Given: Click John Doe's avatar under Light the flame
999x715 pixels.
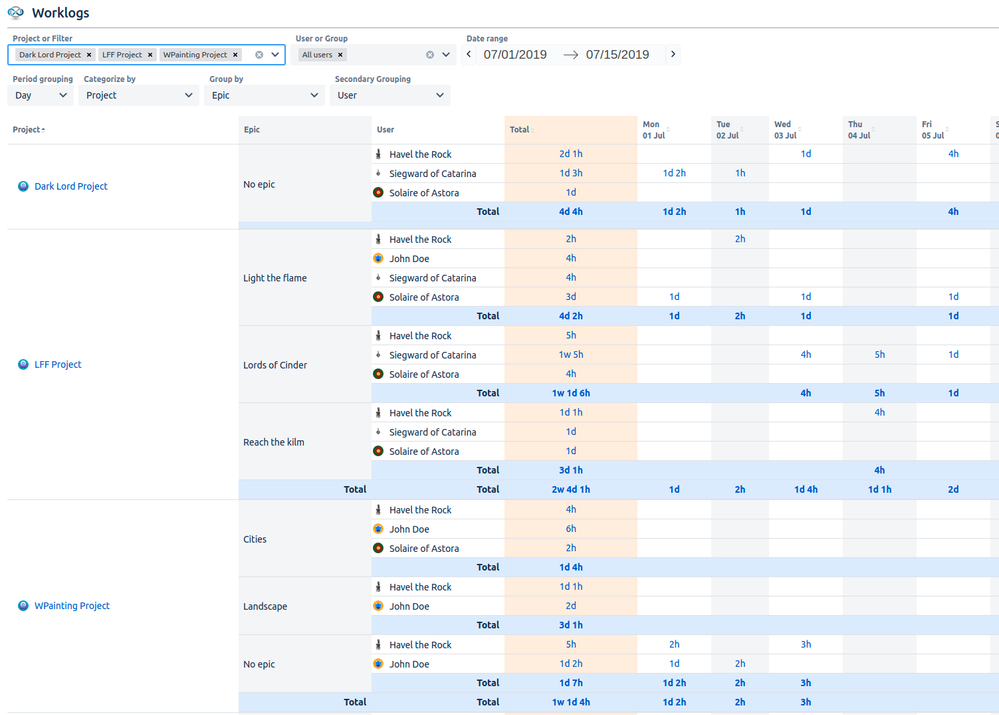Looking at the screenshot, I should coord(378,258).
